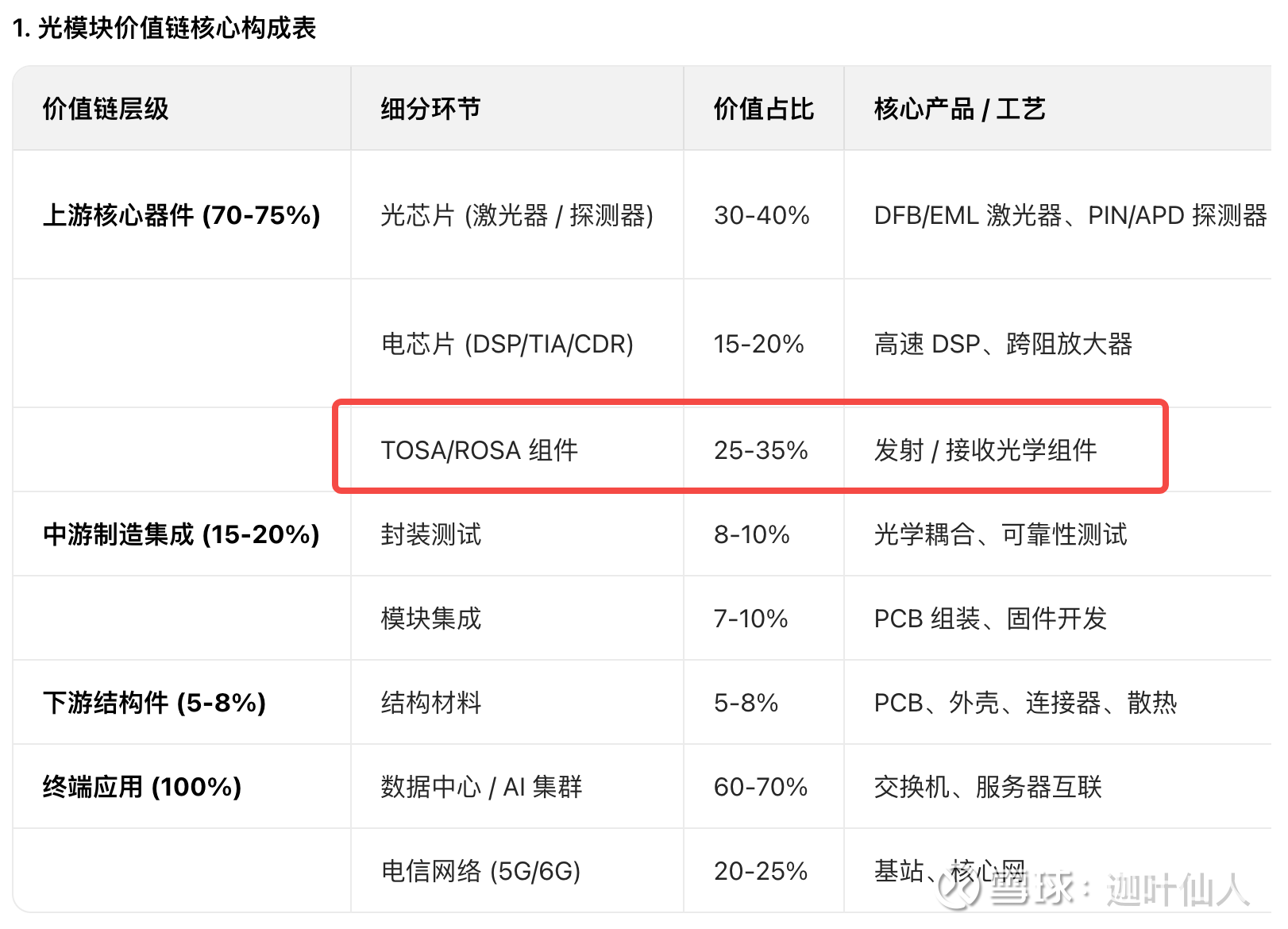Click the 数据中心 / AI 集群 cell

click(481, 787)
